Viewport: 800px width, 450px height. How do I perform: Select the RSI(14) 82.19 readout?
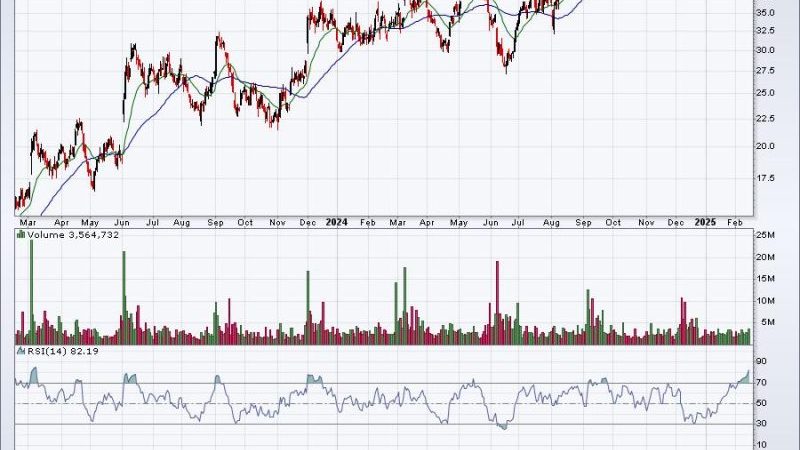click(x=63, y=351)
